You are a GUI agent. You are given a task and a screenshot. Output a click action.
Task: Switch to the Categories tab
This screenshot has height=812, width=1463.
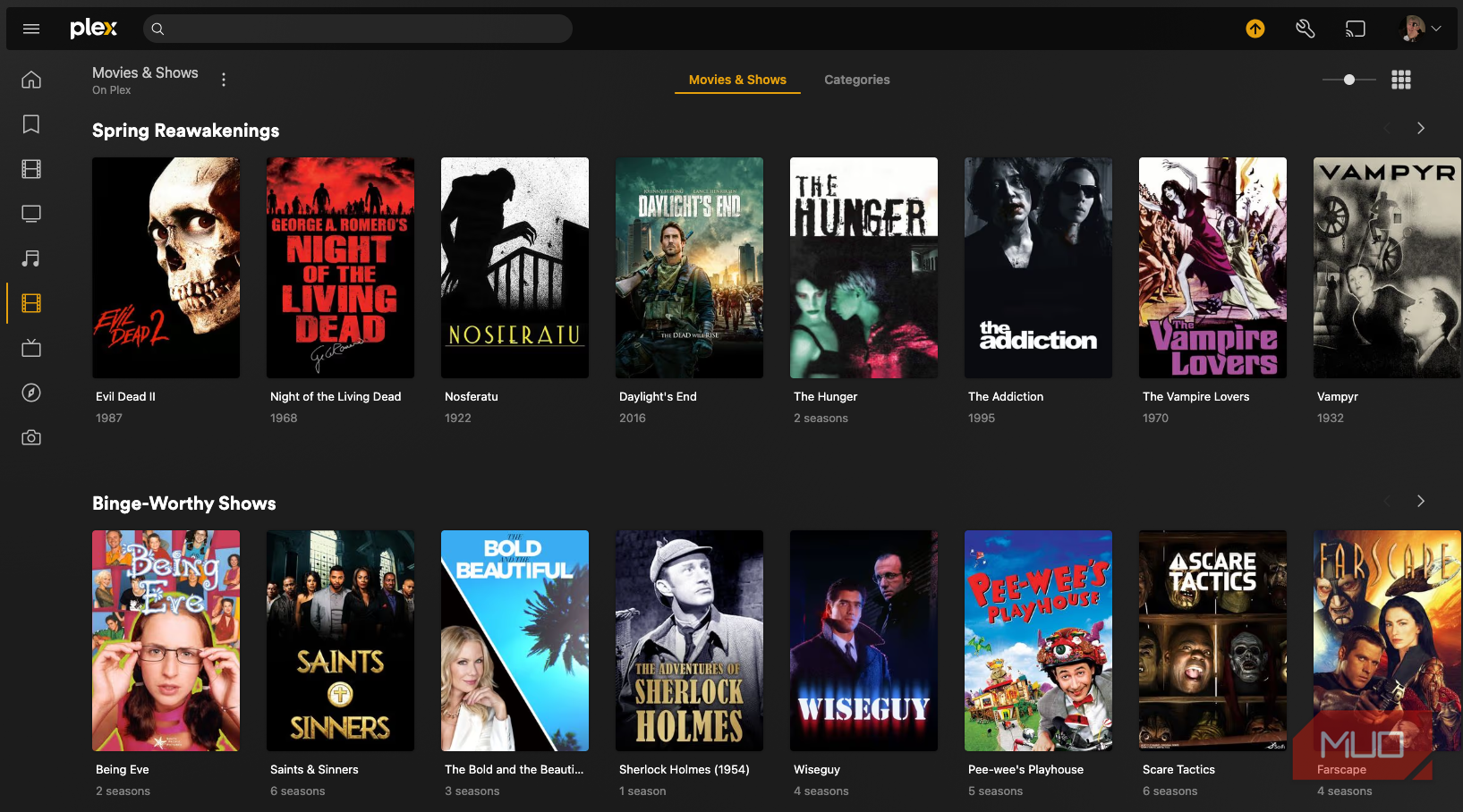coord(857,80)
